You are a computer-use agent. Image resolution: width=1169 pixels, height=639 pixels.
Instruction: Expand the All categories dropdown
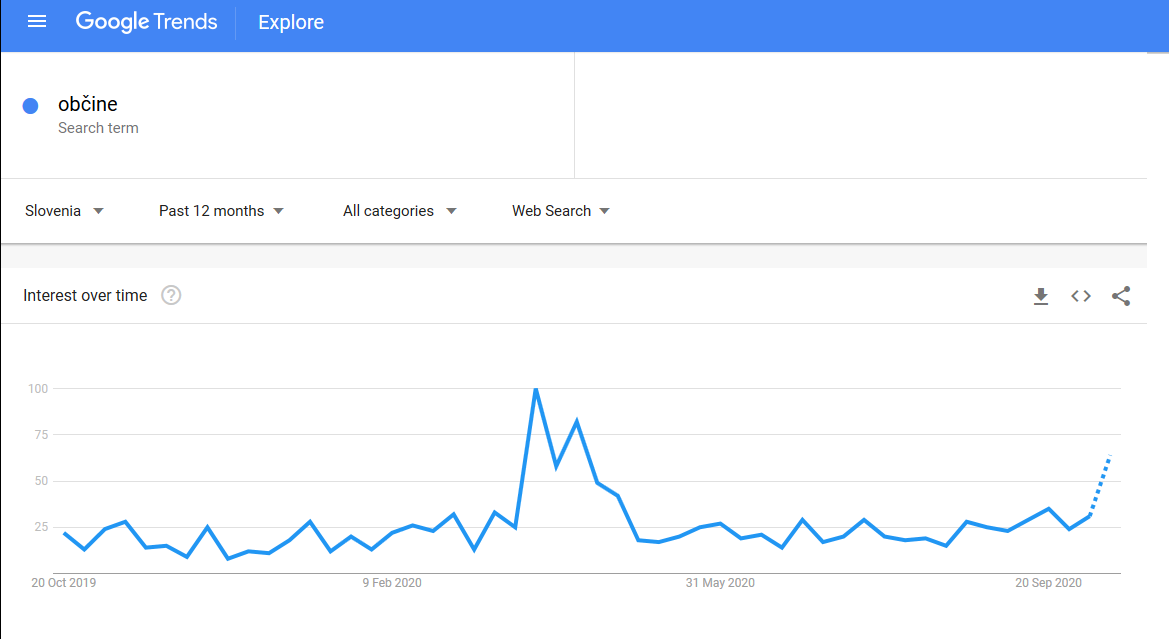click(x=400, y=211)
